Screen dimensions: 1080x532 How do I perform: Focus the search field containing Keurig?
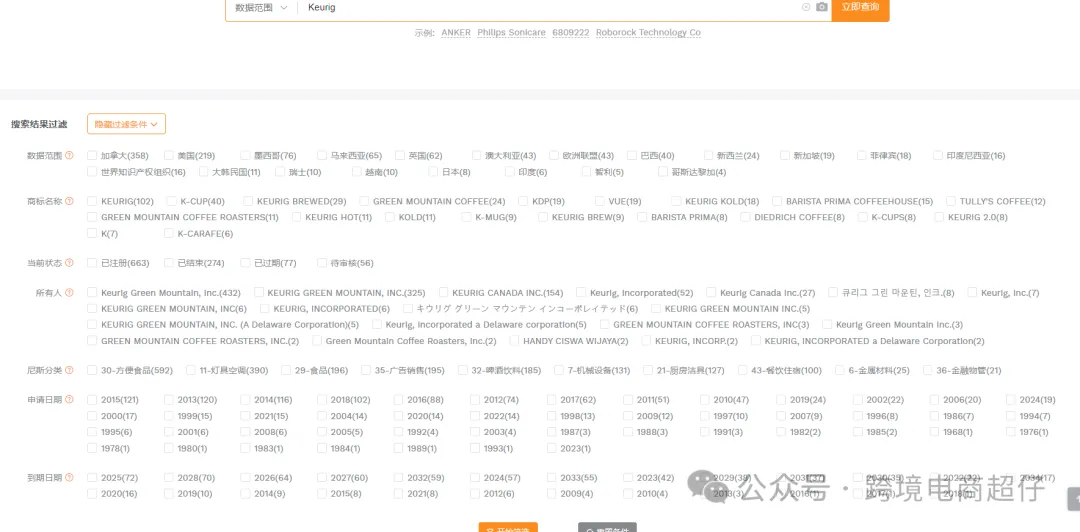pos(551,7)
